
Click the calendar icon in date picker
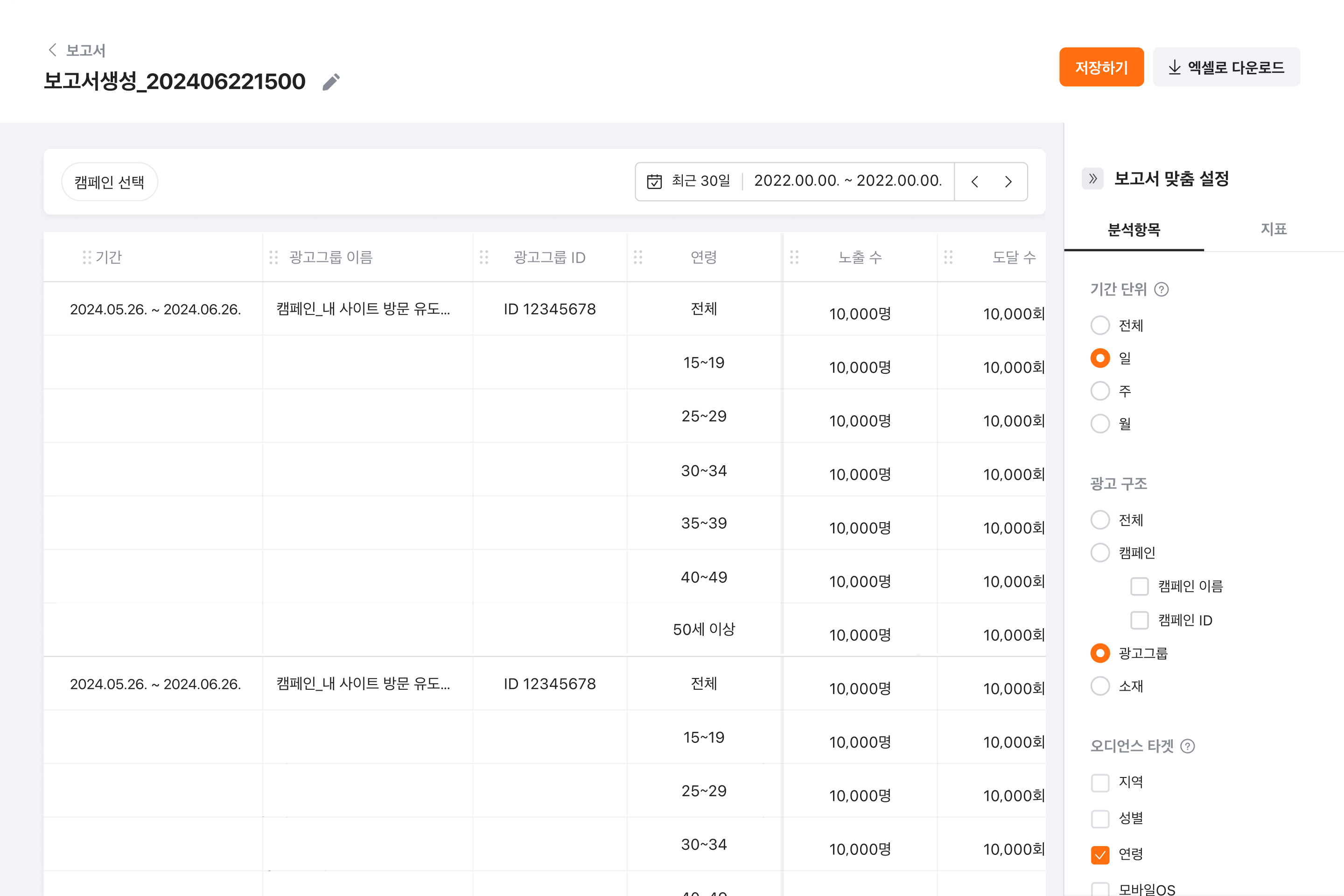(x=654, y=182)
